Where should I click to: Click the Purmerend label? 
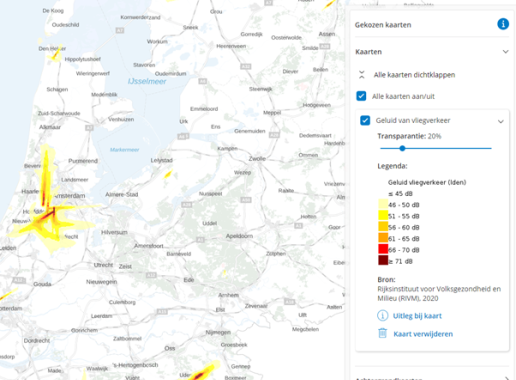coord(83,161)
